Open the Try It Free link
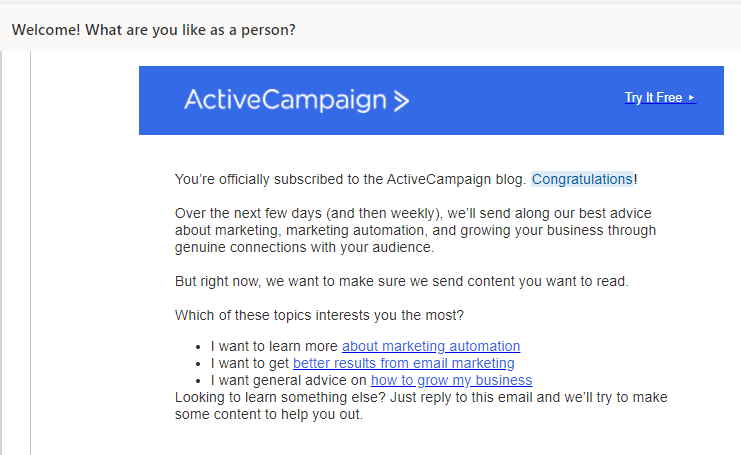Viewport: 741px width, 455px height. click(x=660, y=98)
